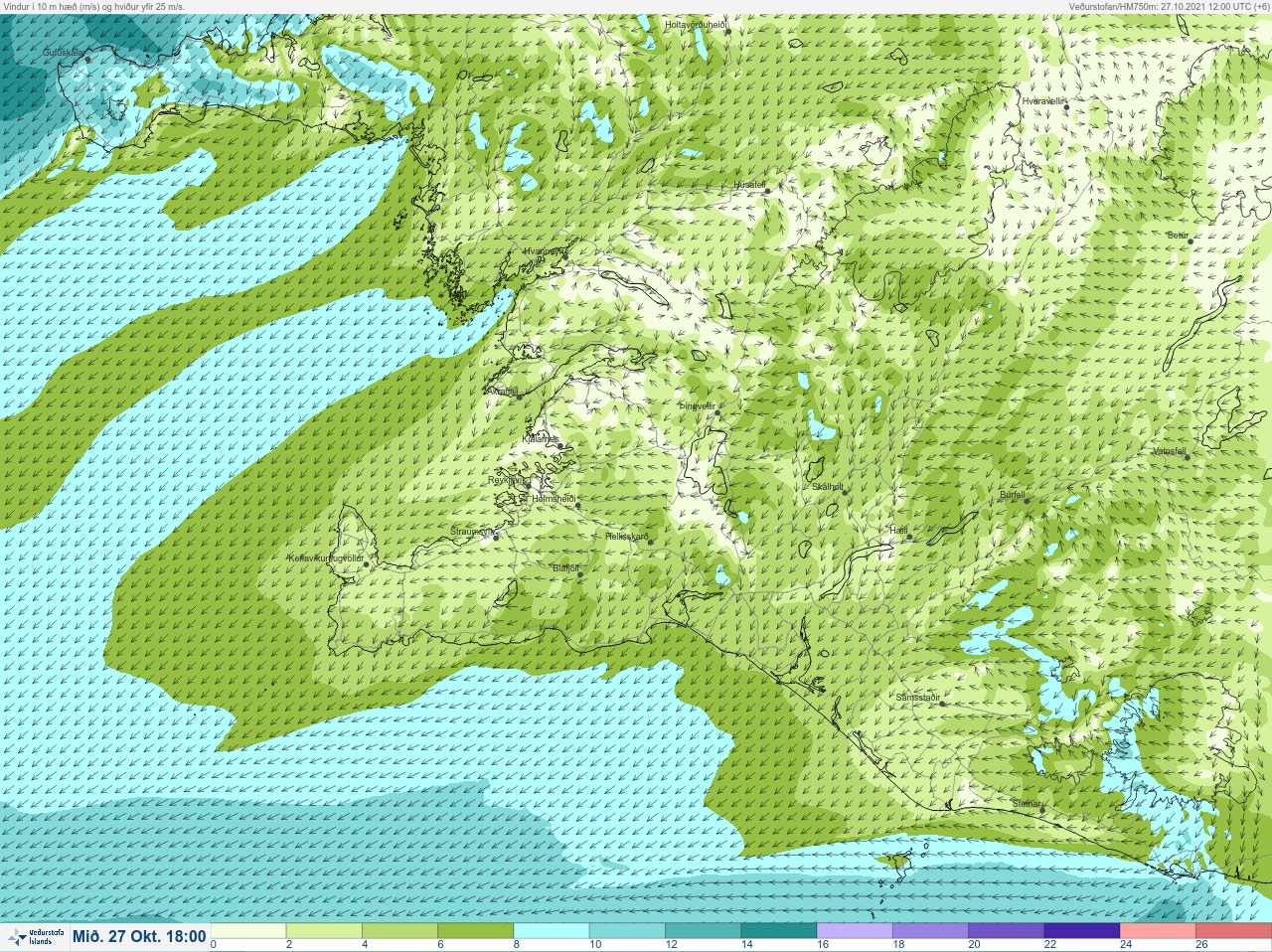Click the Skálholt station label
The image size is (1272, 952).
827,487
